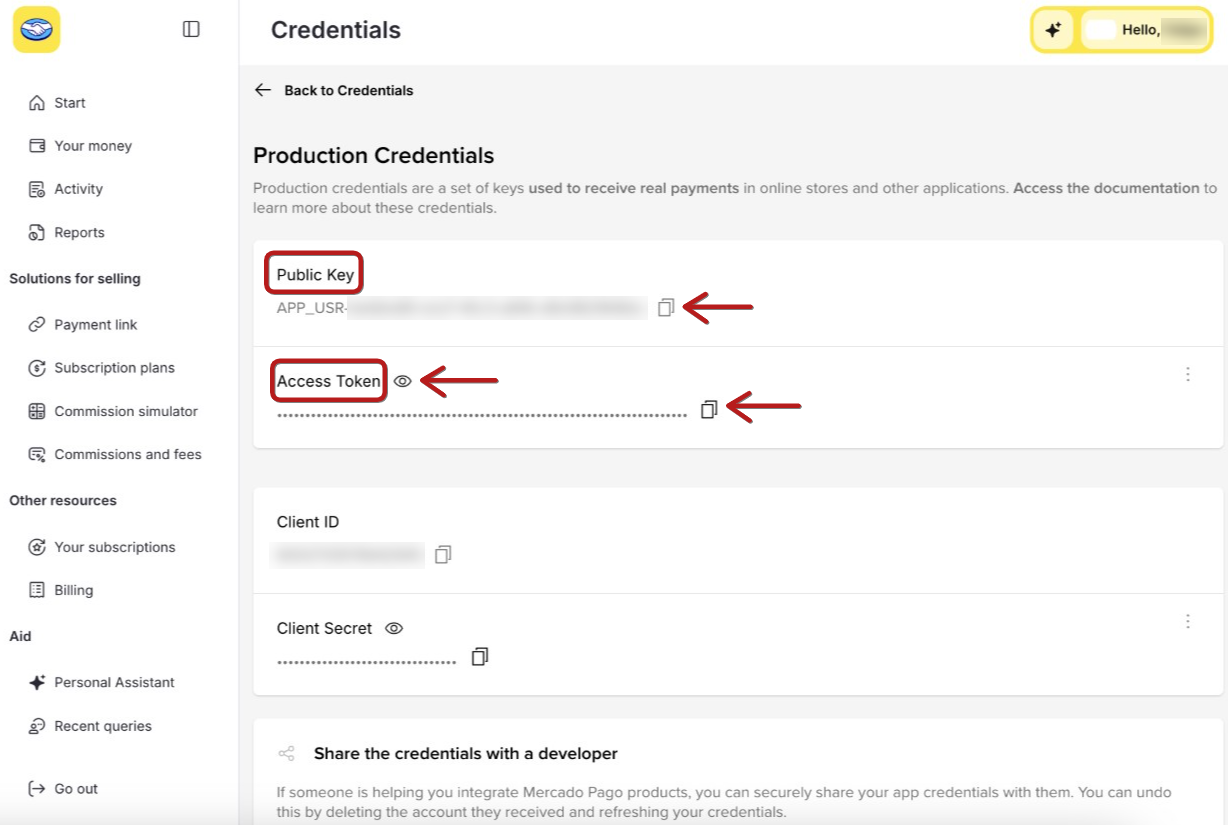Copy the Client ID value
Viewport: 1228px width, 825px height.
click(x=444, y=554)
